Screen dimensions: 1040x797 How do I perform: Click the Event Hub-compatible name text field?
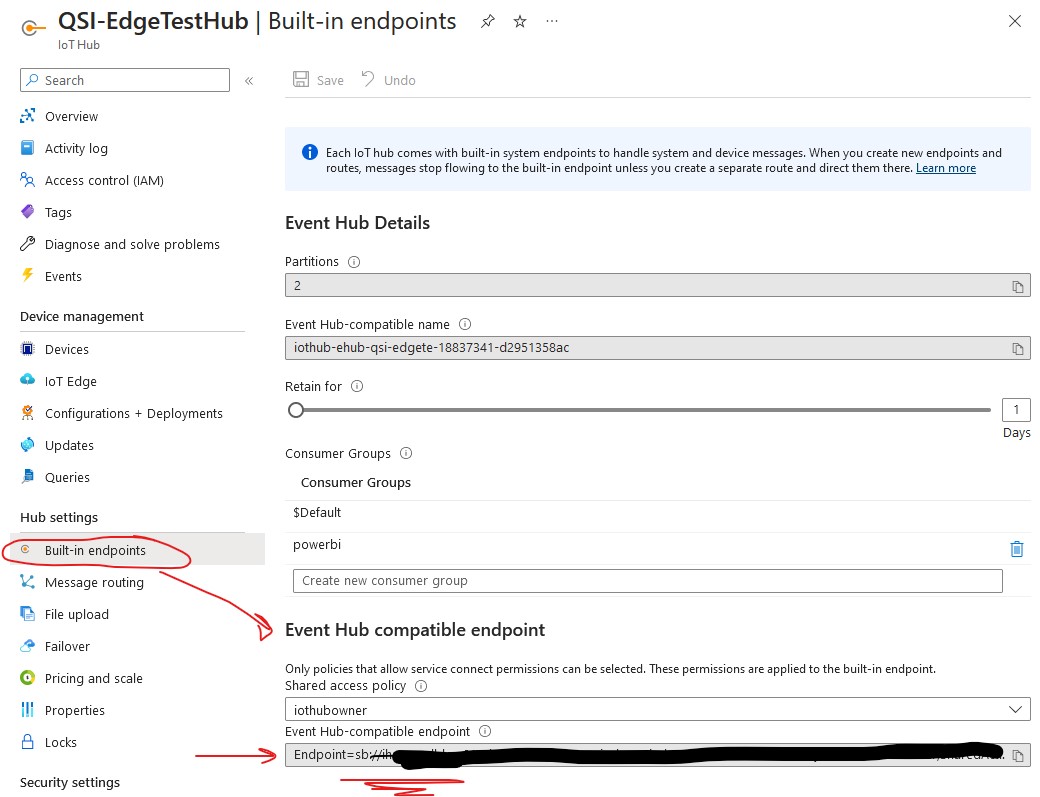pyautogui.click(x=657, y=348)
